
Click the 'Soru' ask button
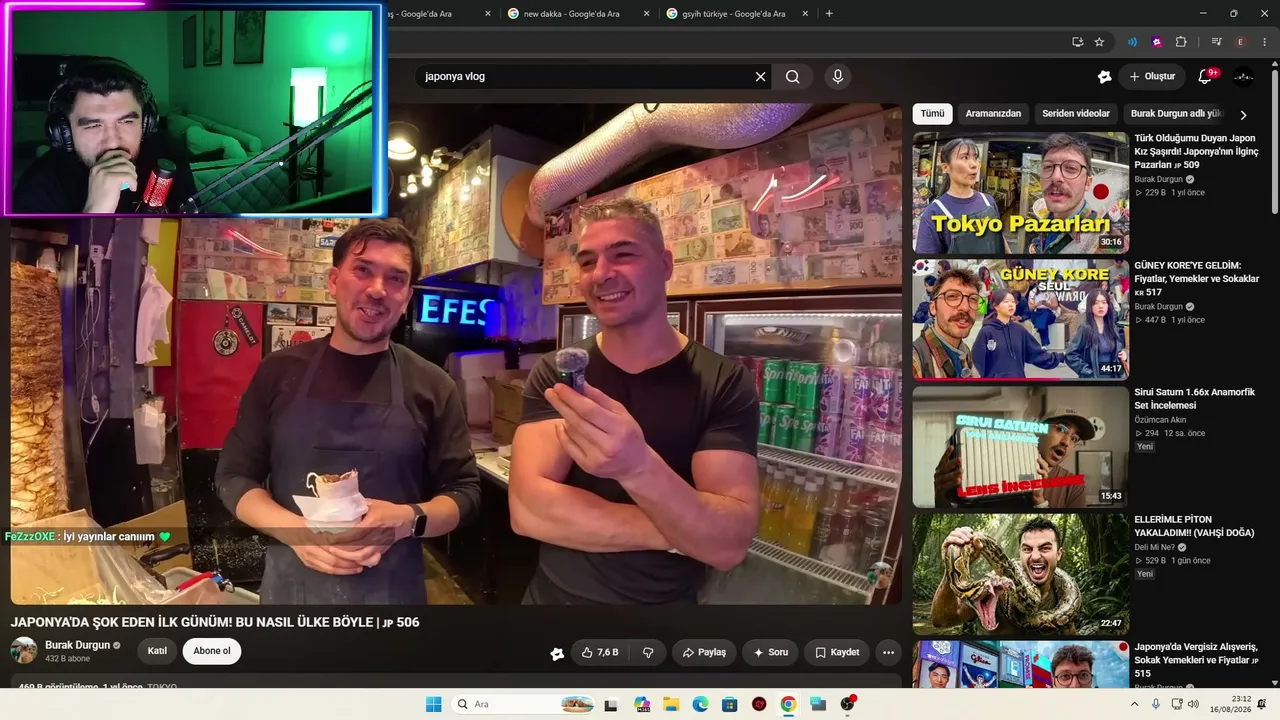tap(770, 652)
